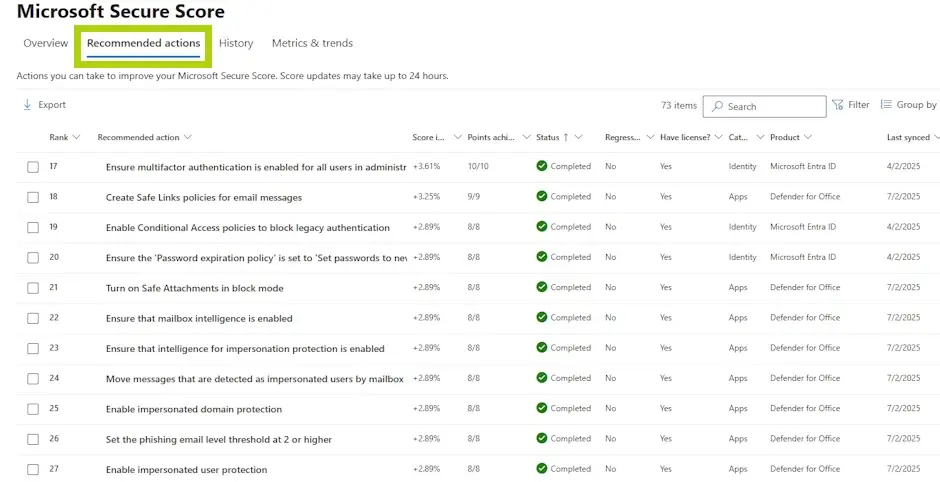Open 'Turn on Safe Attachments in block mode'
Image resolution: width=940 pixels, height=482 pixels.
coord(195,288)
